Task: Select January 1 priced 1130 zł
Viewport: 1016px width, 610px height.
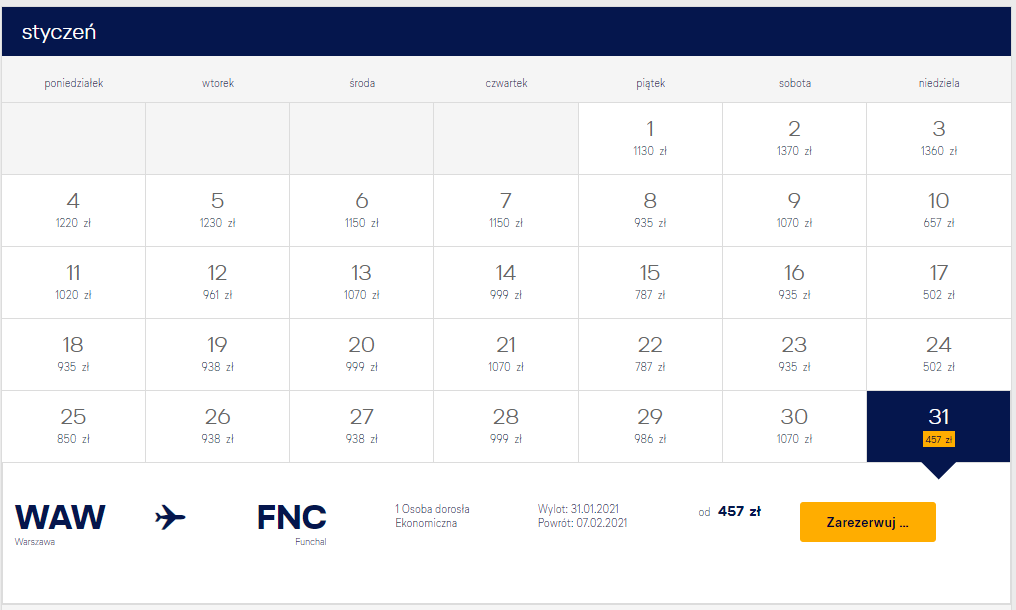Action: click(650, 139)
